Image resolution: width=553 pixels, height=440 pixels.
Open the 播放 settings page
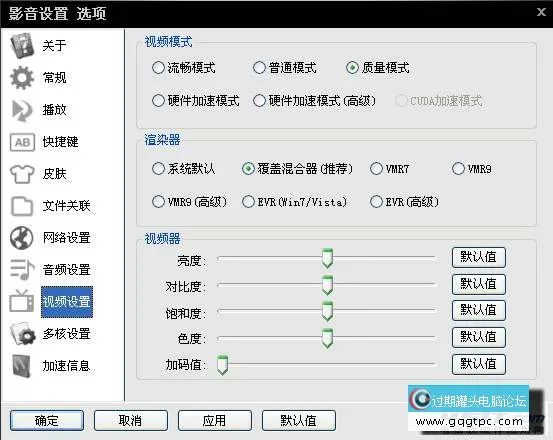click(54, 110)
